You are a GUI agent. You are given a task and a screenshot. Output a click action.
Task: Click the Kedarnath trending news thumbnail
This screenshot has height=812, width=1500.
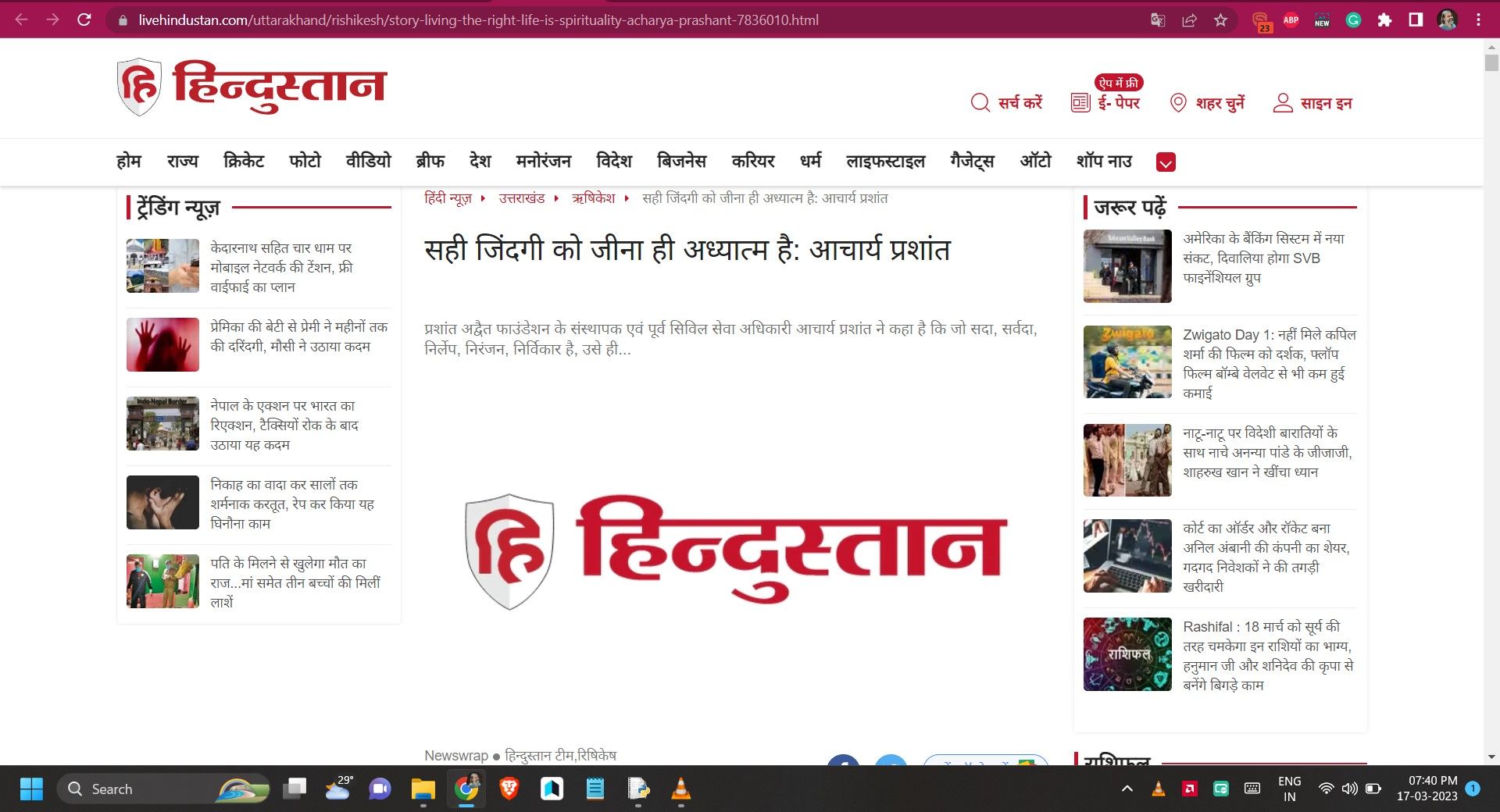(x=162, y=266)
